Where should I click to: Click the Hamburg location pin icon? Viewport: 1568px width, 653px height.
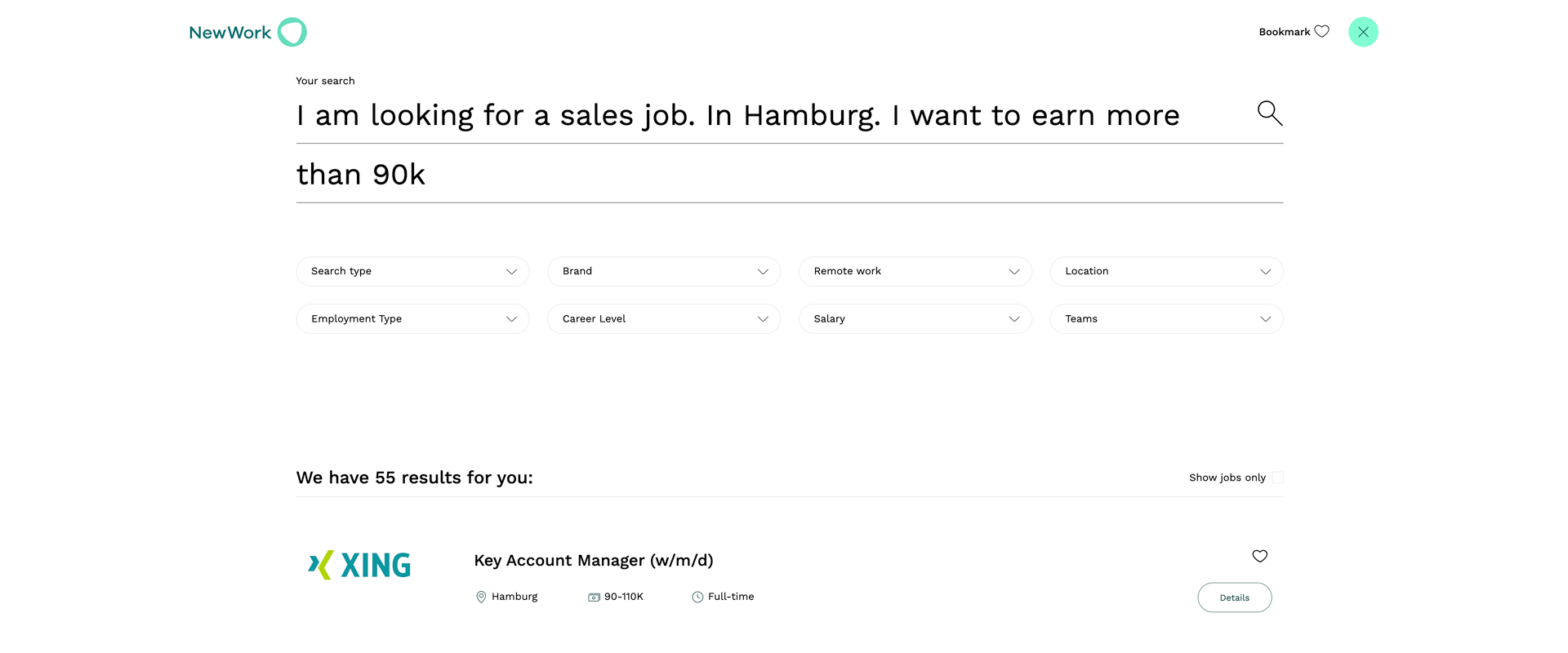pos(481,597)
